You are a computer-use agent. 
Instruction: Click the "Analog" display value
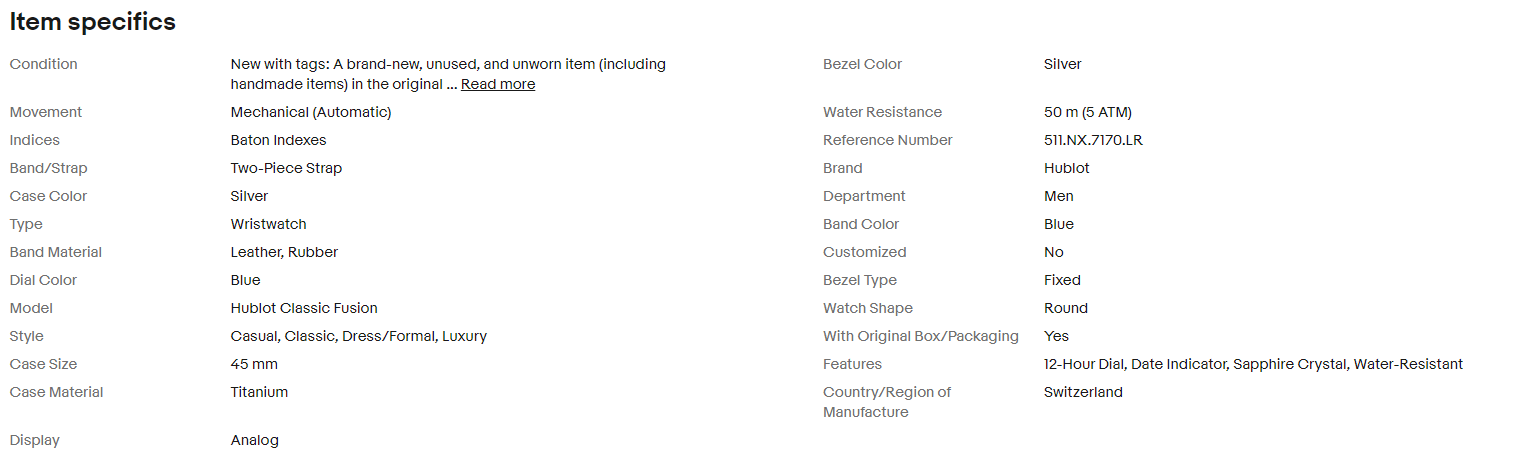tap(254, 440)
